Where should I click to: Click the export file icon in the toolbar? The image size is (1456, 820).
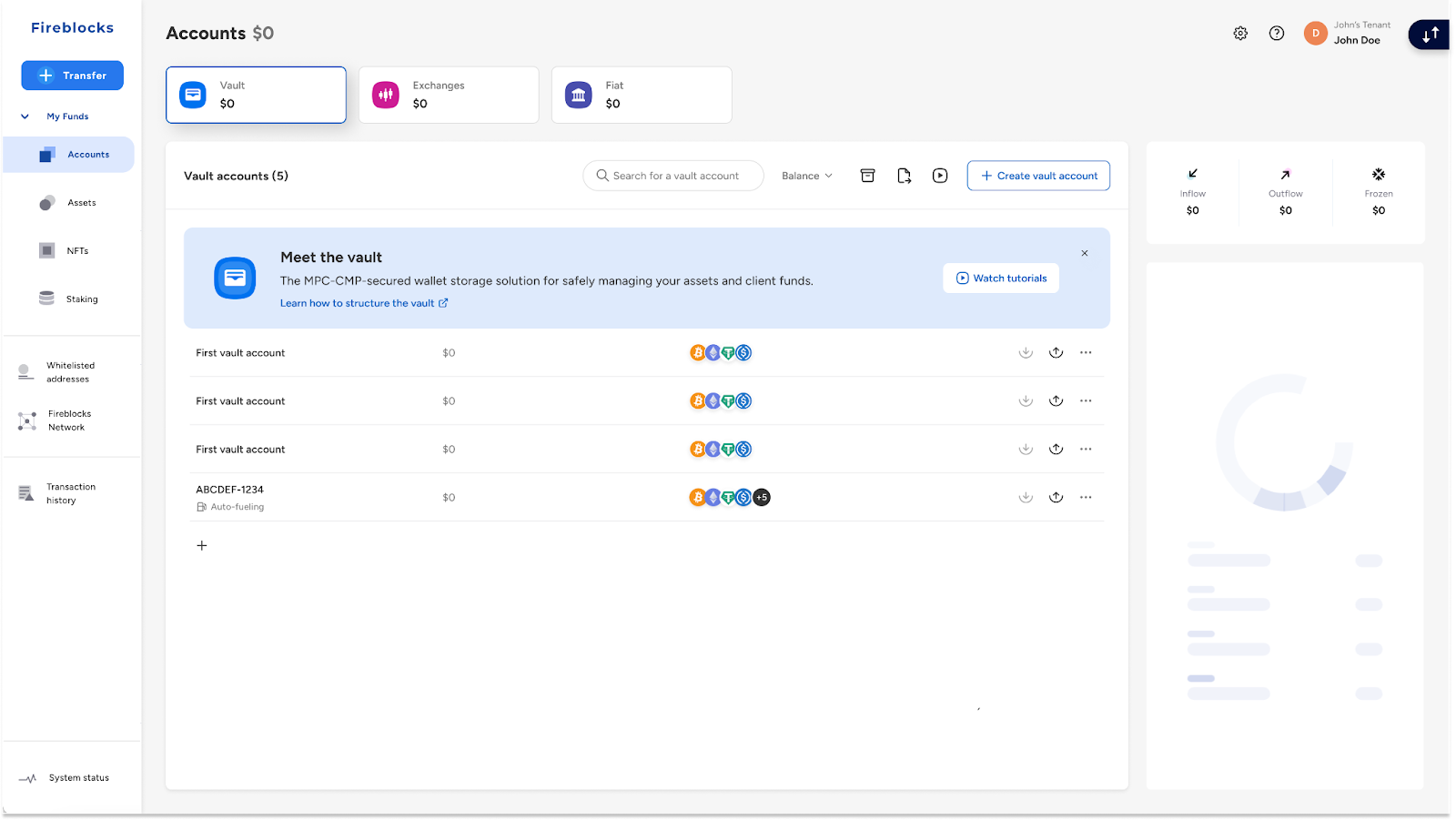(904, 176)
